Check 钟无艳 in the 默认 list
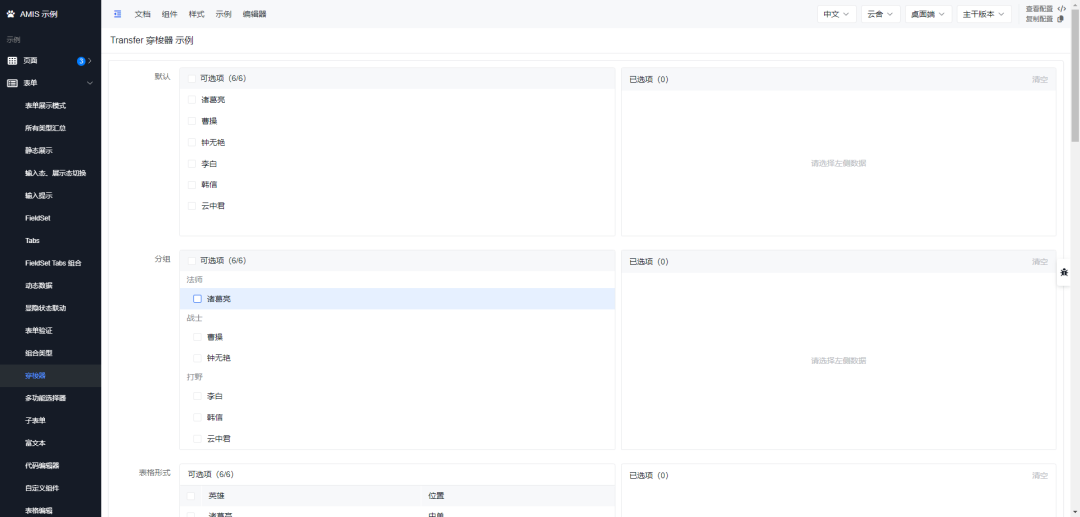 click(192, 143)
